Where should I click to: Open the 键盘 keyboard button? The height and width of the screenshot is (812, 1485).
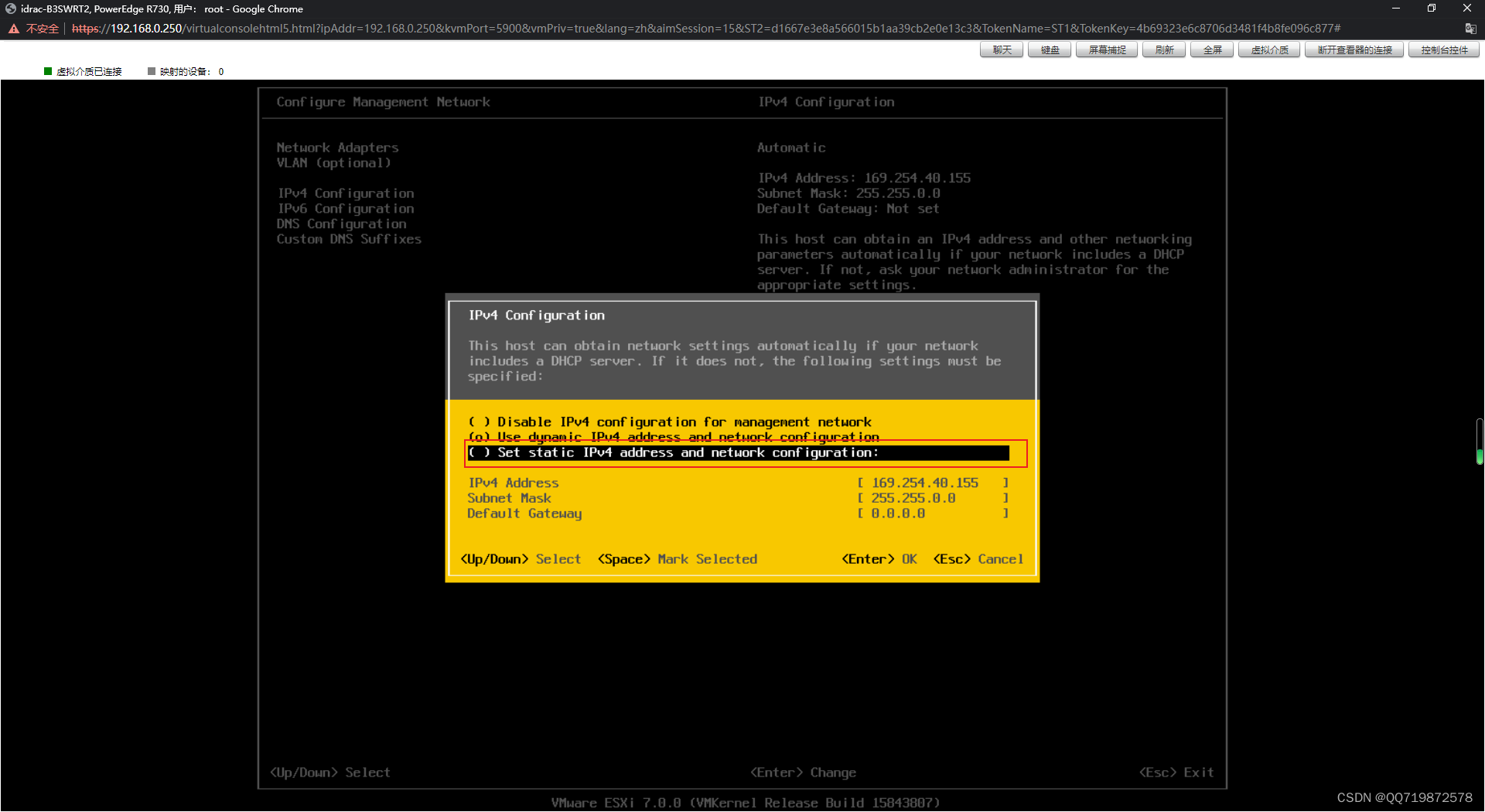click(1050, 50)
